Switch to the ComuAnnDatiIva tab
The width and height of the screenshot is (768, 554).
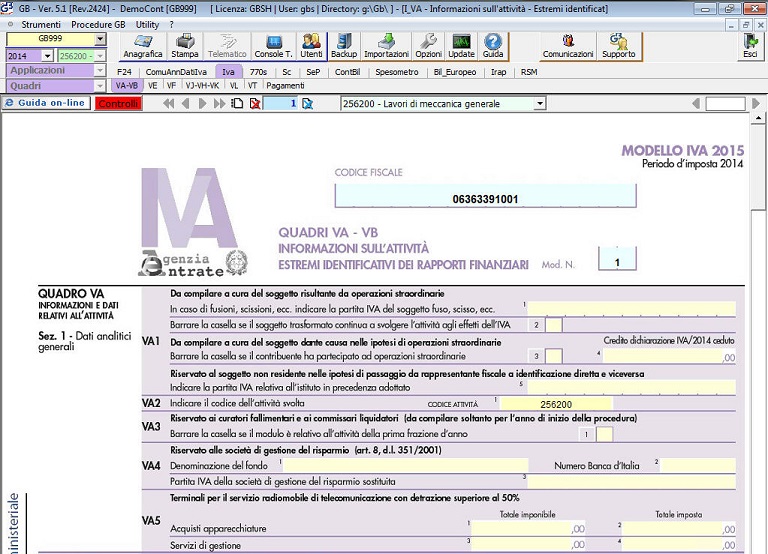(x=176, y=72)
